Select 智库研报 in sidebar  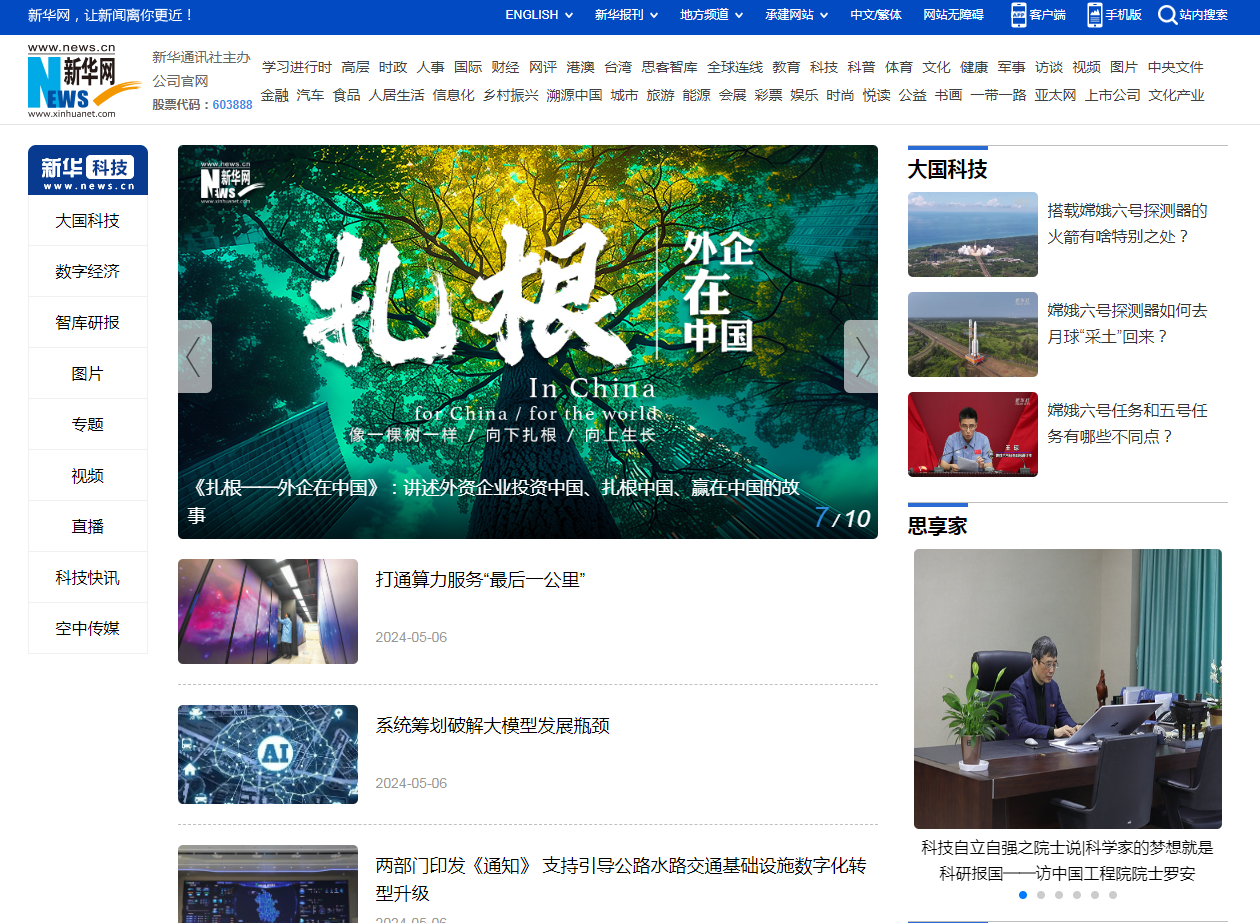[88, 323]
